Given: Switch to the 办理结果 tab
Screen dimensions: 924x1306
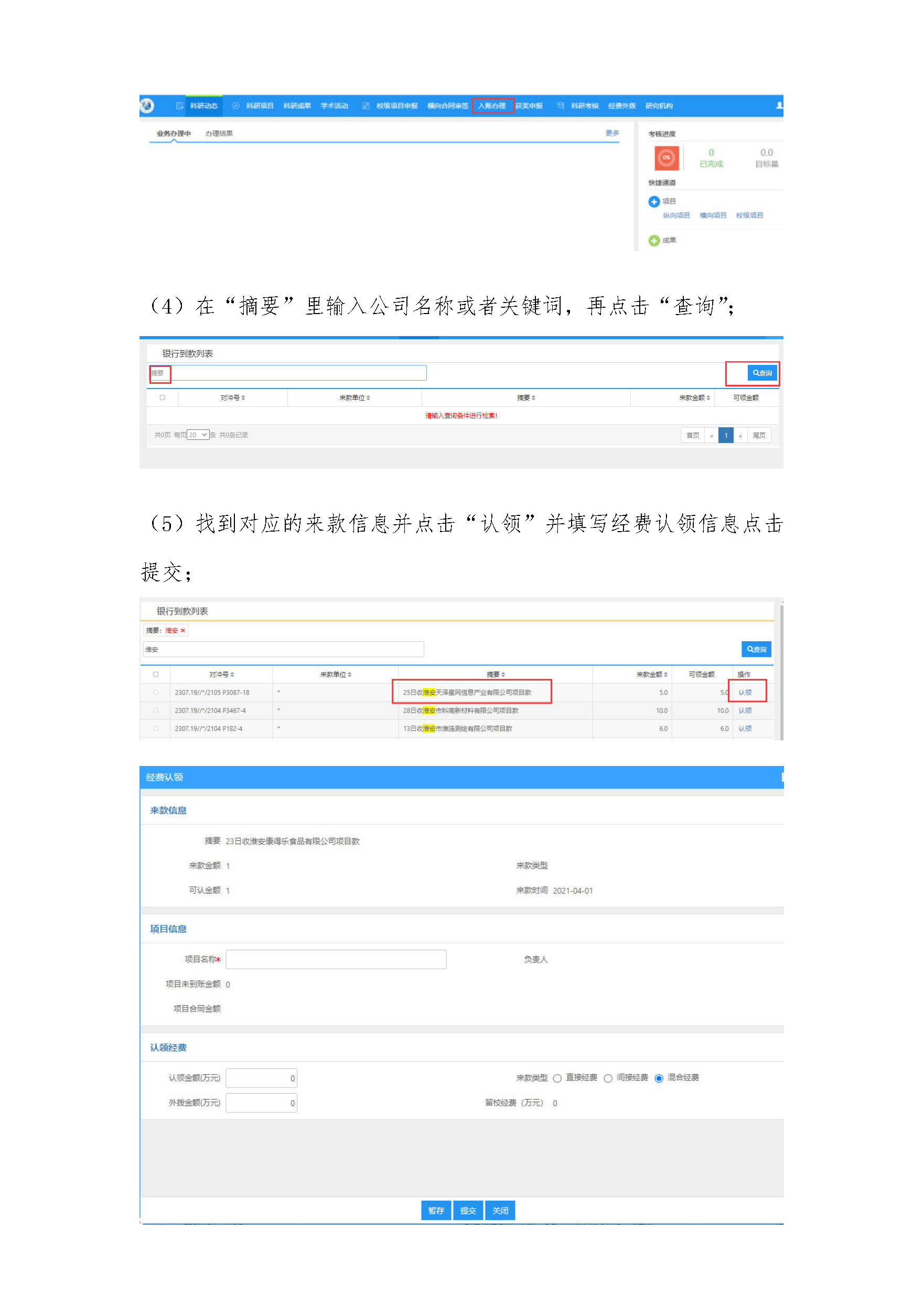Looking at the screenshot, I should pyautogui.click(x=219, y=134).
